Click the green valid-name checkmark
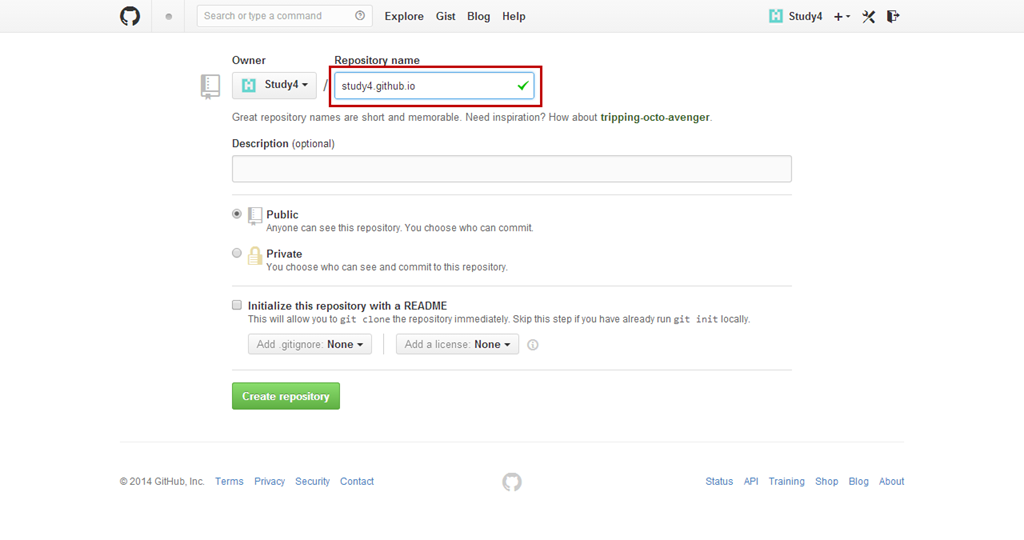1024x540 pixels. (523, 86)
